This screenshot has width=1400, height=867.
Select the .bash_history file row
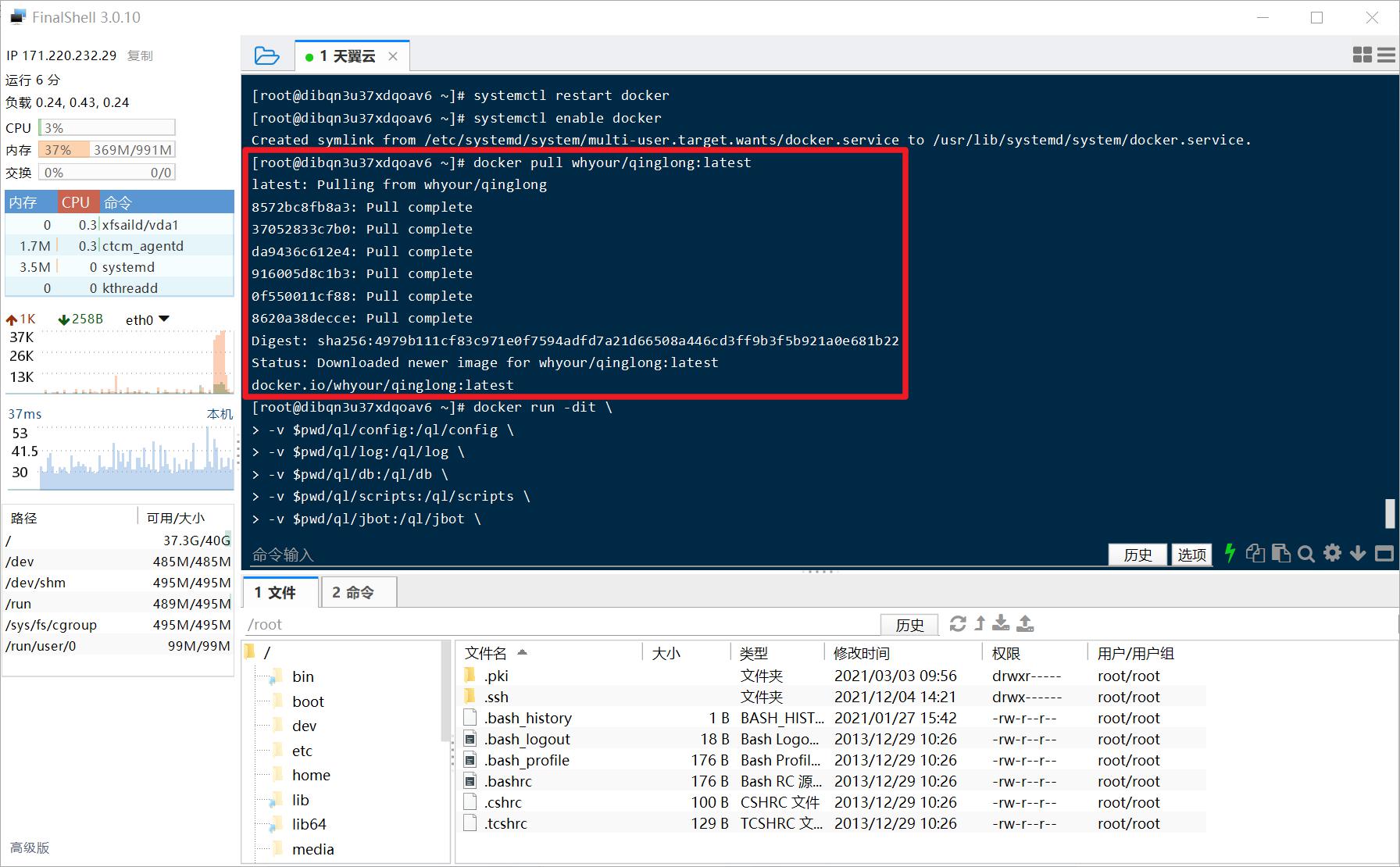pyautogui.click(x=833, y=717)
